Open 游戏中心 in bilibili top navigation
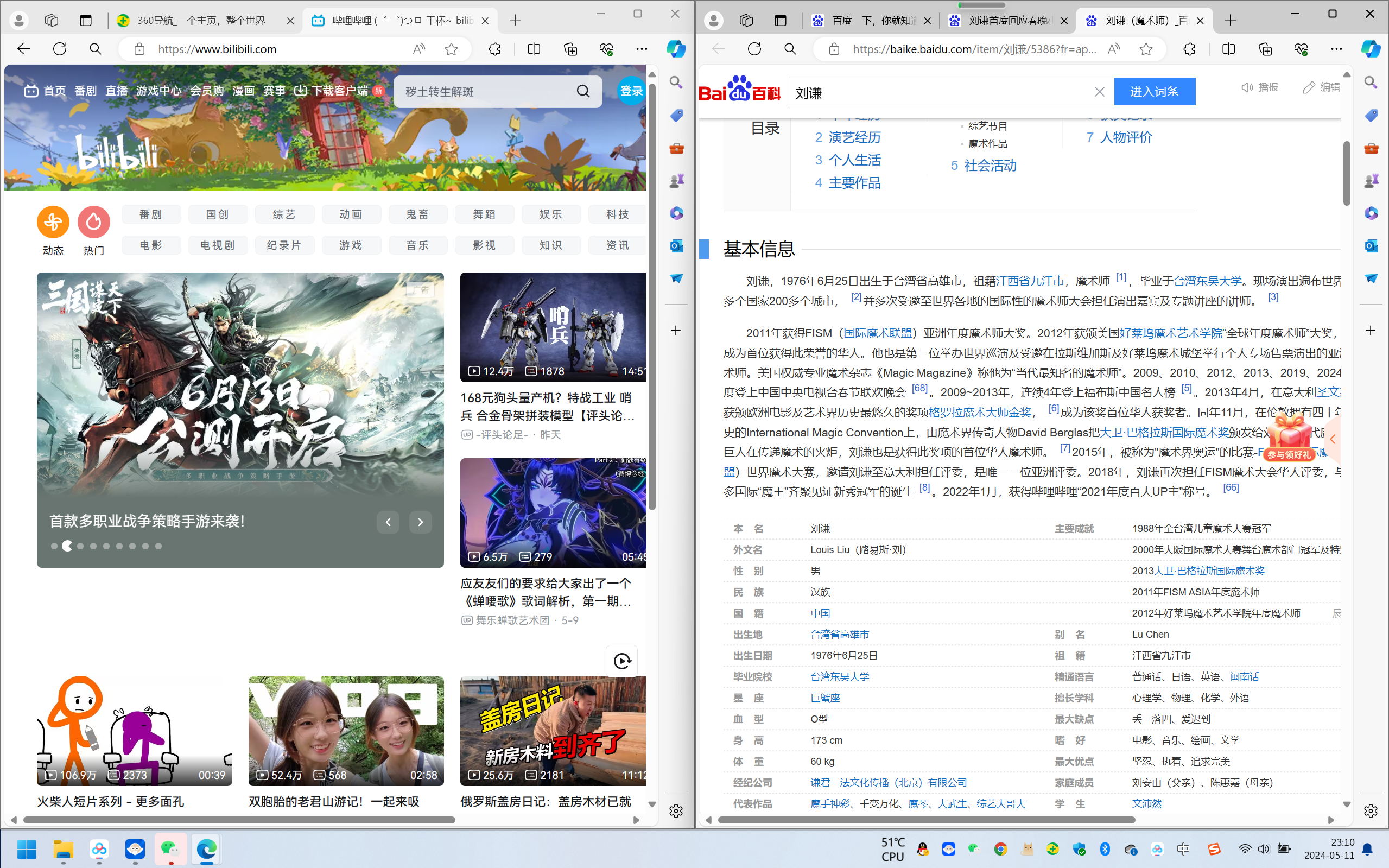Viewport: 1389px width, 868px height. click(x=158, y=91)
